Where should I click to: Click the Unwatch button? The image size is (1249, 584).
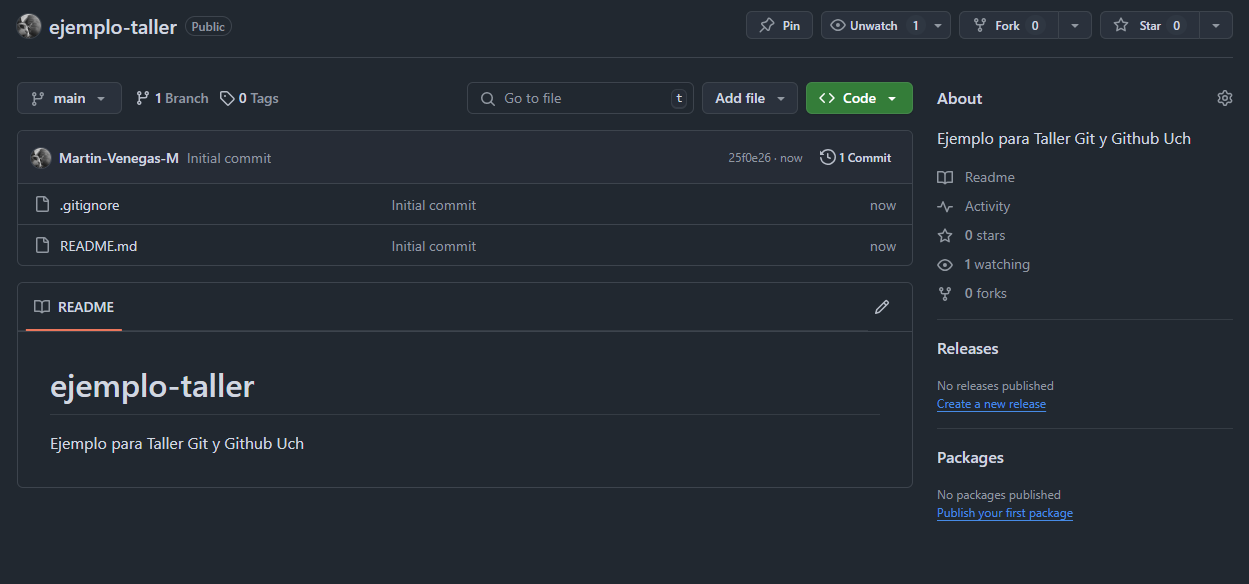pos(874,26)
